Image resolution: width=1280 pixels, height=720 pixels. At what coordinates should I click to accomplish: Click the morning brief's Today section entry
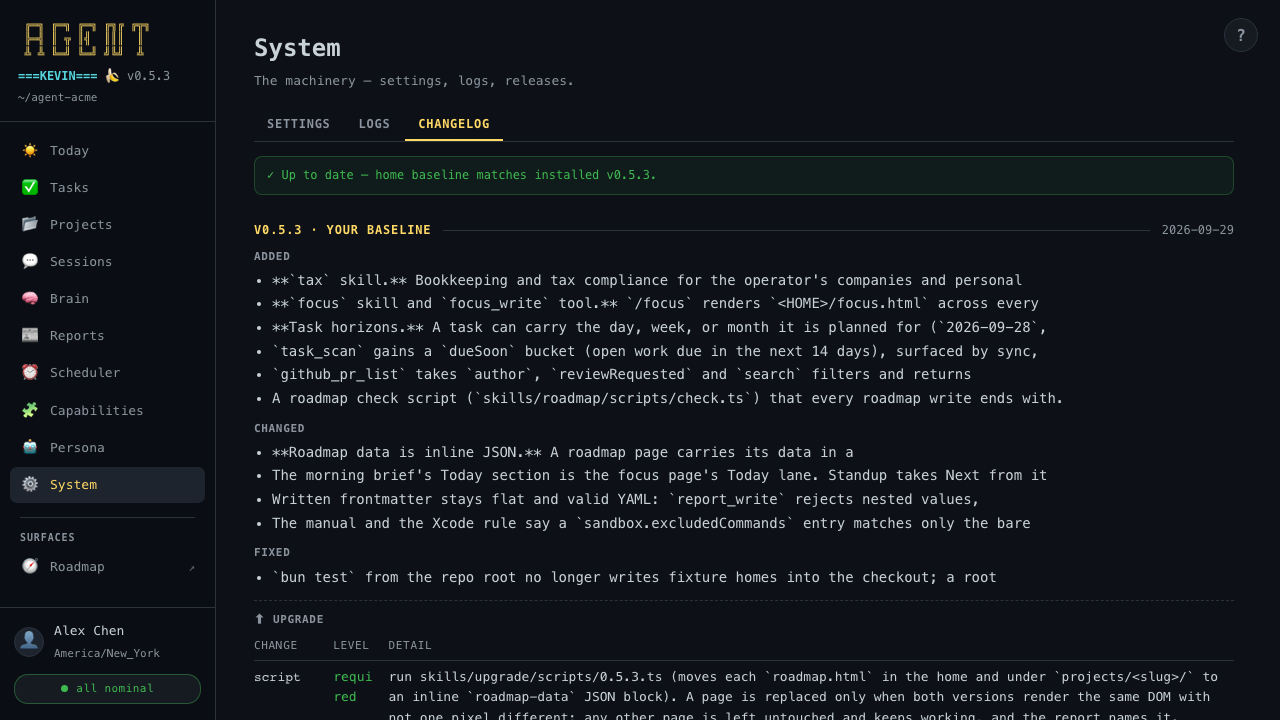point(659,475)
